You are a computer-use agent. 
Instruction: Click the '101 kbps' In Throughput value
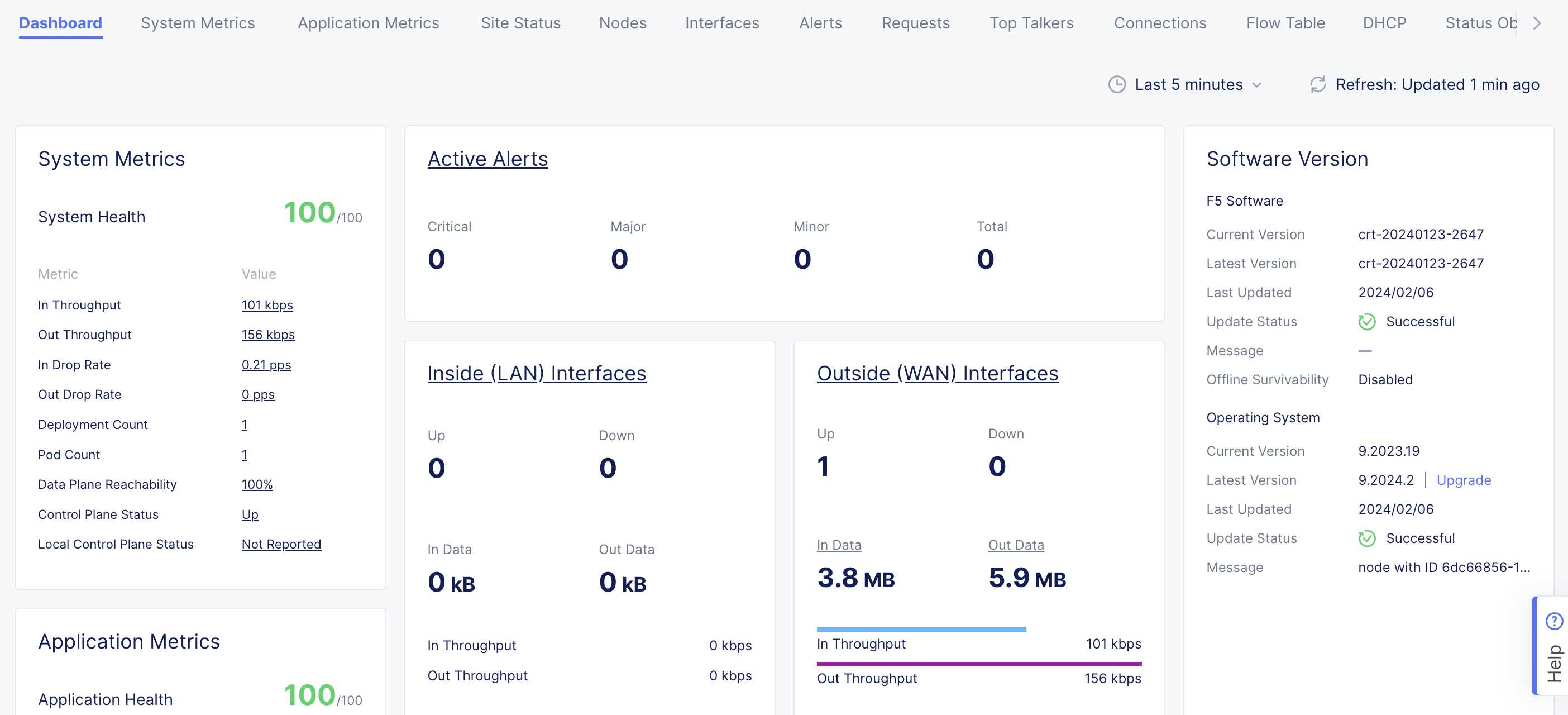click(x=267, y=305)
